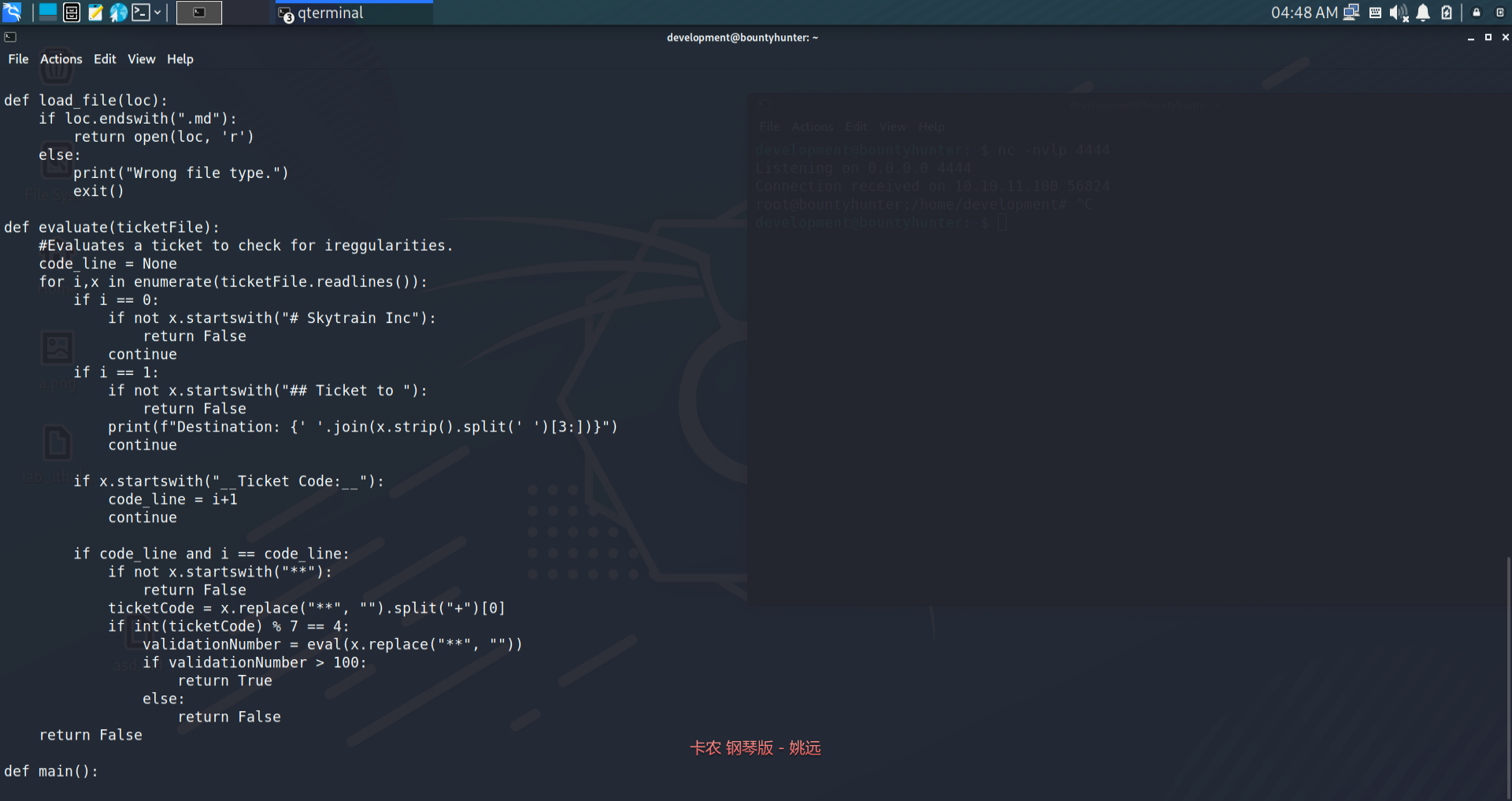Click the 'def main():' line
Image resolution: width=1512 pixels, height=801 pixels.
(51, 771)
